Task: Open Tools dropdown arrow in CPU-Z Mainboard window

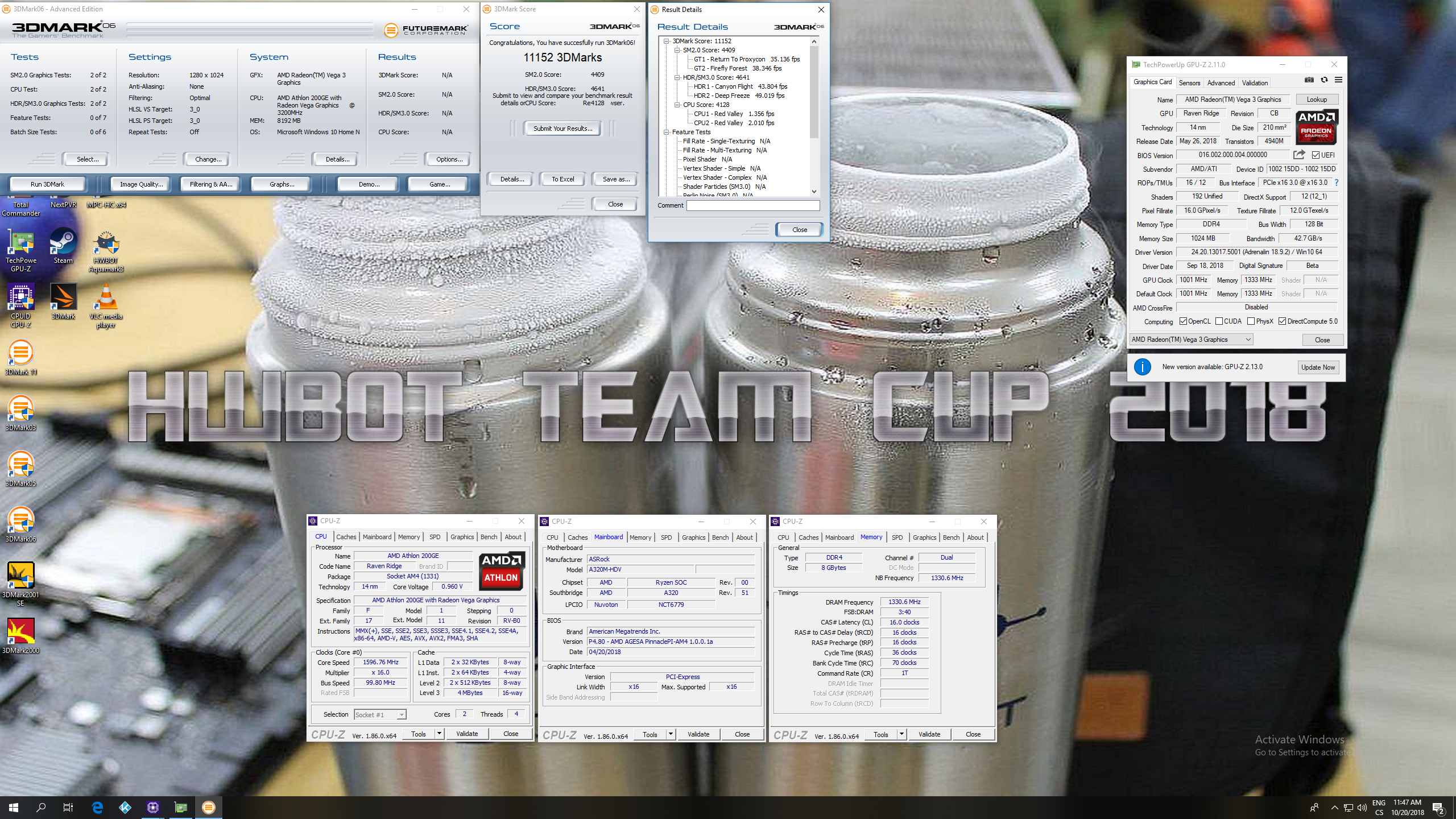Action: pos(671,734)
